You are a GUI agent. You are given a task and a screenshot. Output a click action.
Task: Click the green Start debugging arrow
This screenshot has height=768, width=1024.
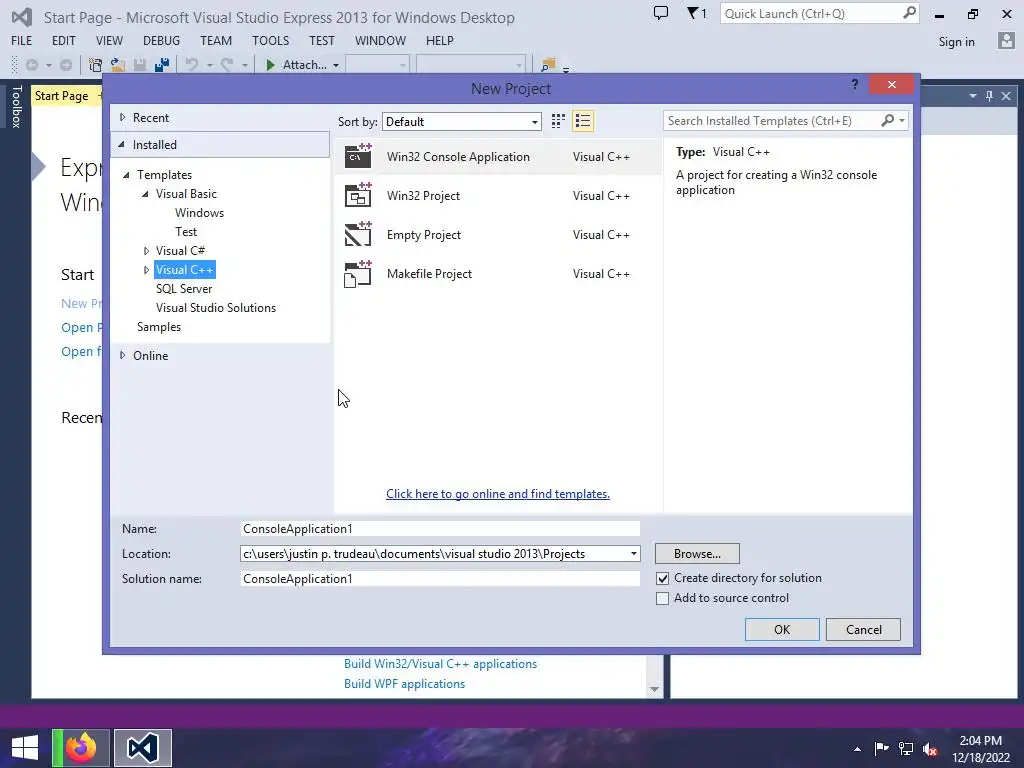tap(270, 65)
